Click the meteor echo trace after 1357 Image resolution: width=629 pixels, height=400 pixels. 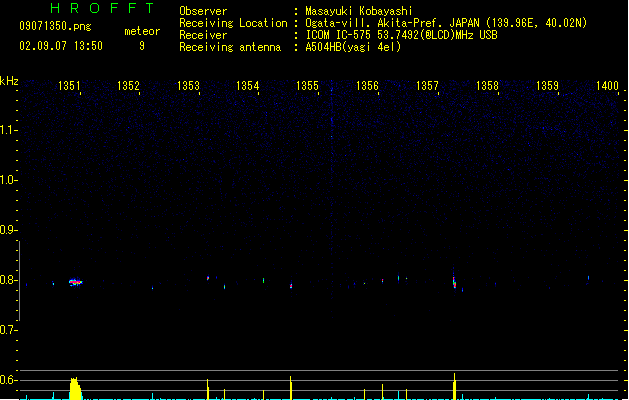[x=455, y=281]
